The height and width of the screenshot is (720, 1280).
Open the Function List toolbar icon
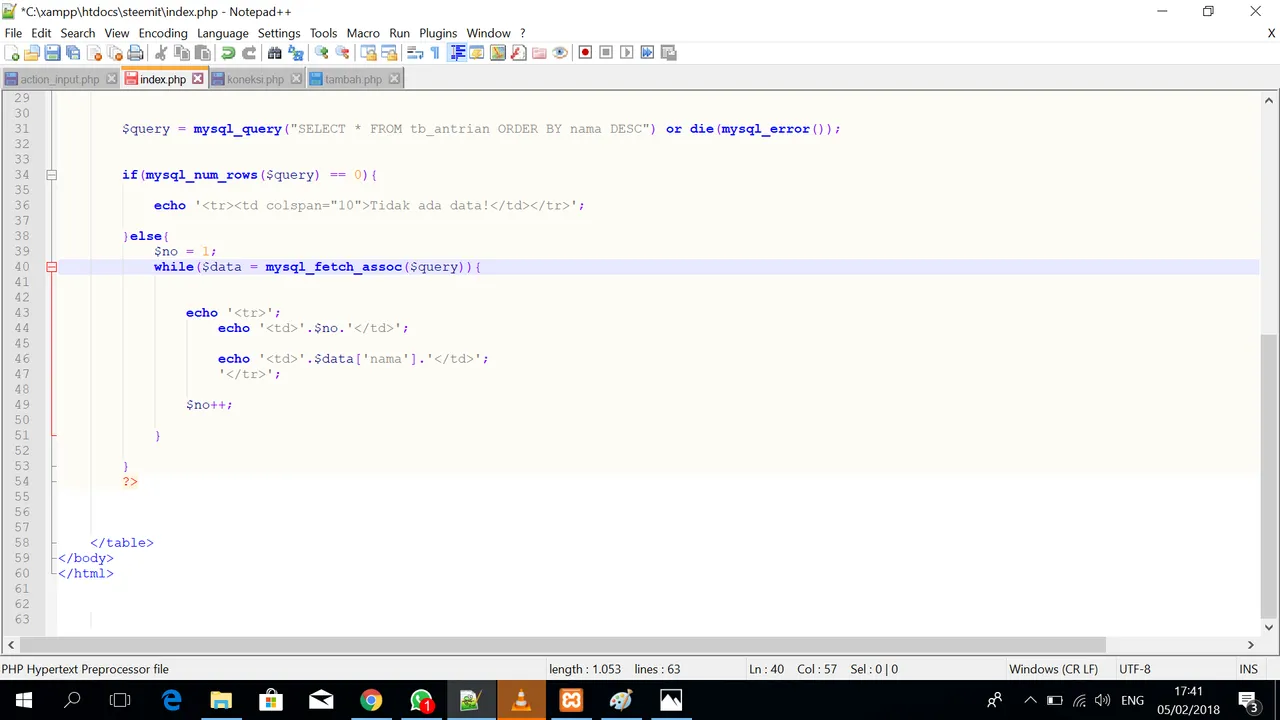(x=518, y=52)
